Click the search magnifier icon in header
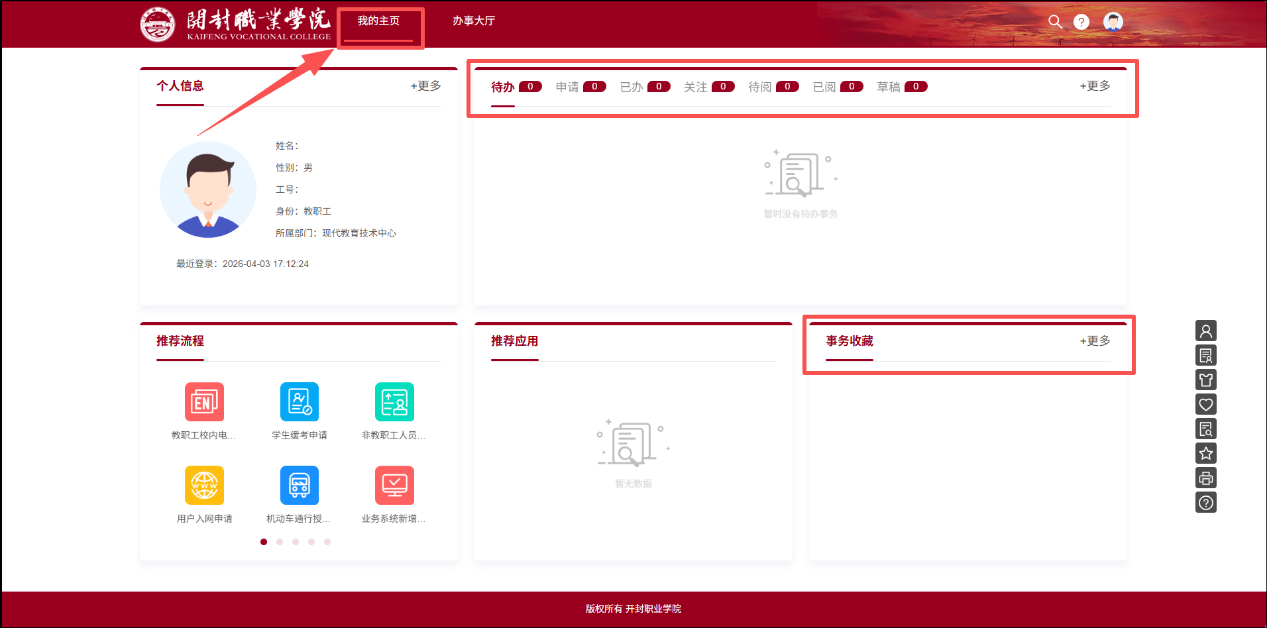Image resolution: width=1267 pixels, height=628 pixels. pyautogui.click(x=1054, y=22)
